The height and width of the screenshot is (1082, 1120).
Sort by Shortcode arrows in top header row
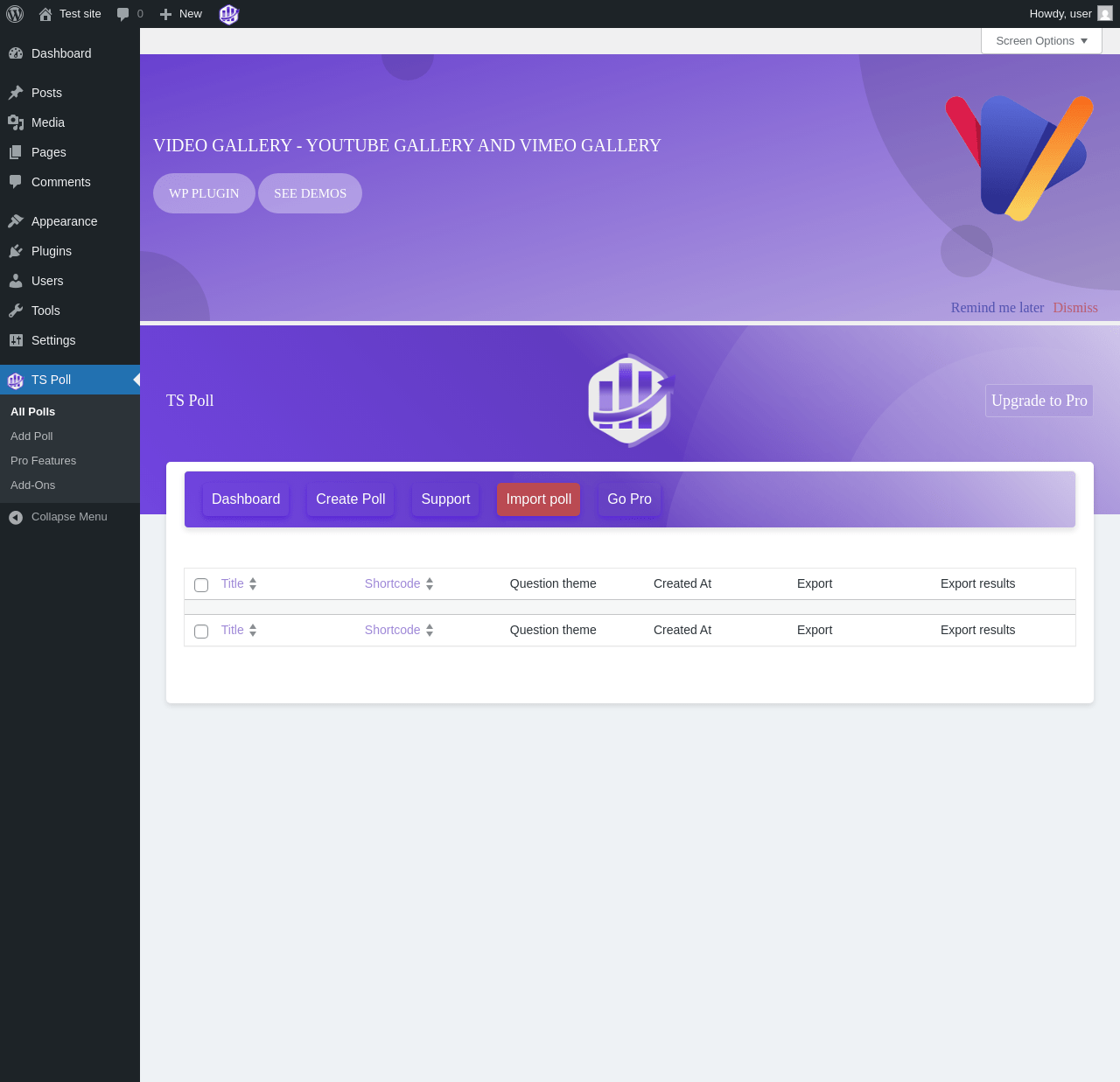click(430, 583)
